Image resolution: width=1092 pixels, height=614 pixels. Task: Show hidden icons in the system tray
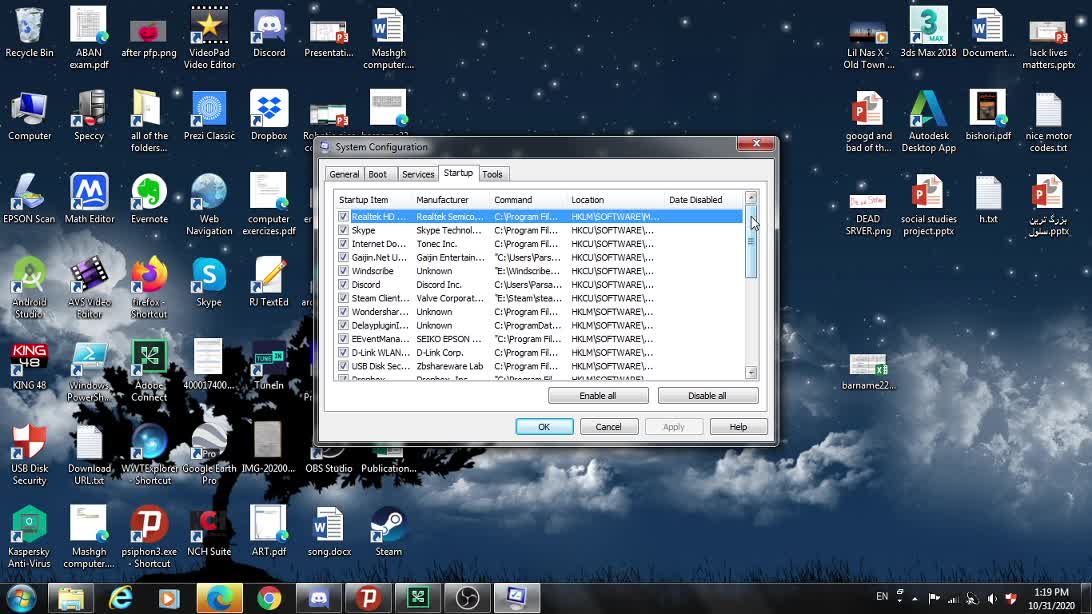click(x=914, y=597)
